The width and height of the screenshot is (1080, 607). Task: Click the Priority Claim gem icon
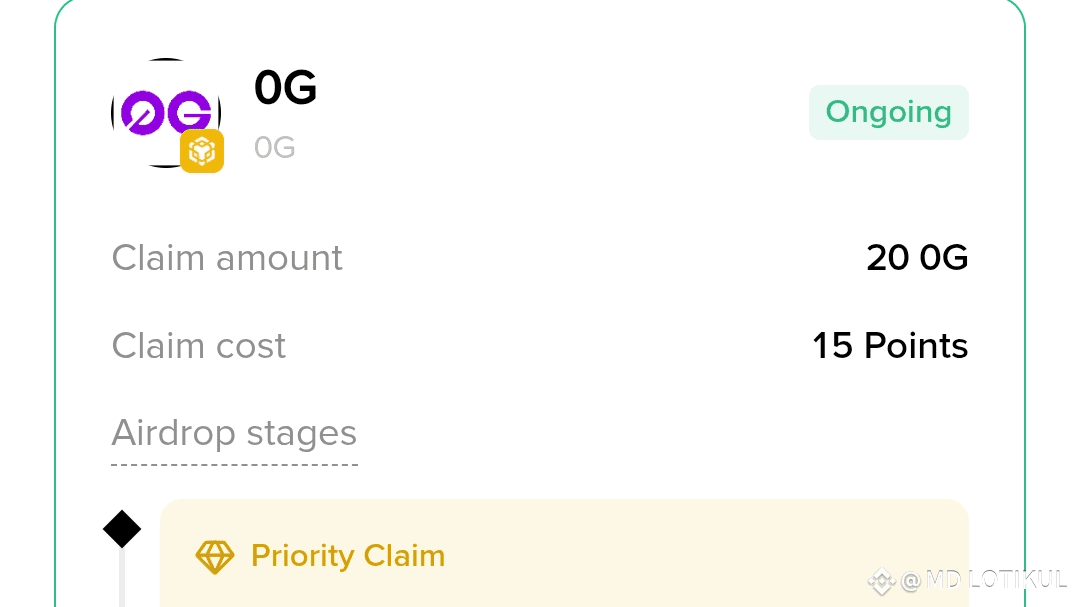[x=214, y=556]
